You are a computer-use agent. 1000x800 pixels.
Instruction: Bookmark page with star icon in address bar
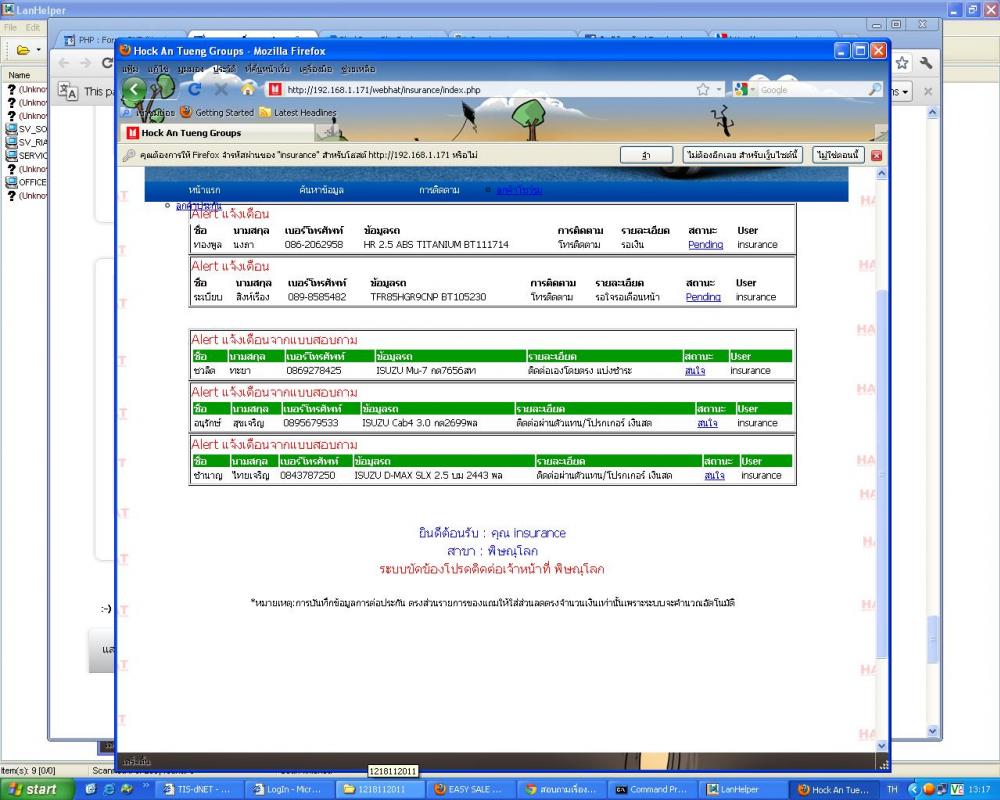703,89
